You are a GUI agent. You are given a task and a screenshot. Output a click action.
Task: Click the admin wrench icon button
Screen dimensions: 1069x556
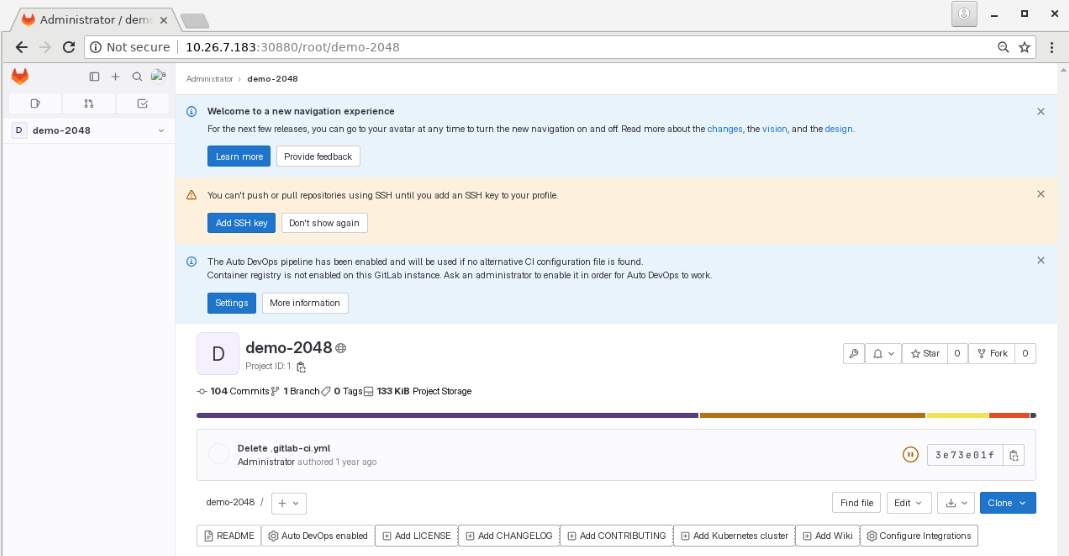click(x=854, y=354)
